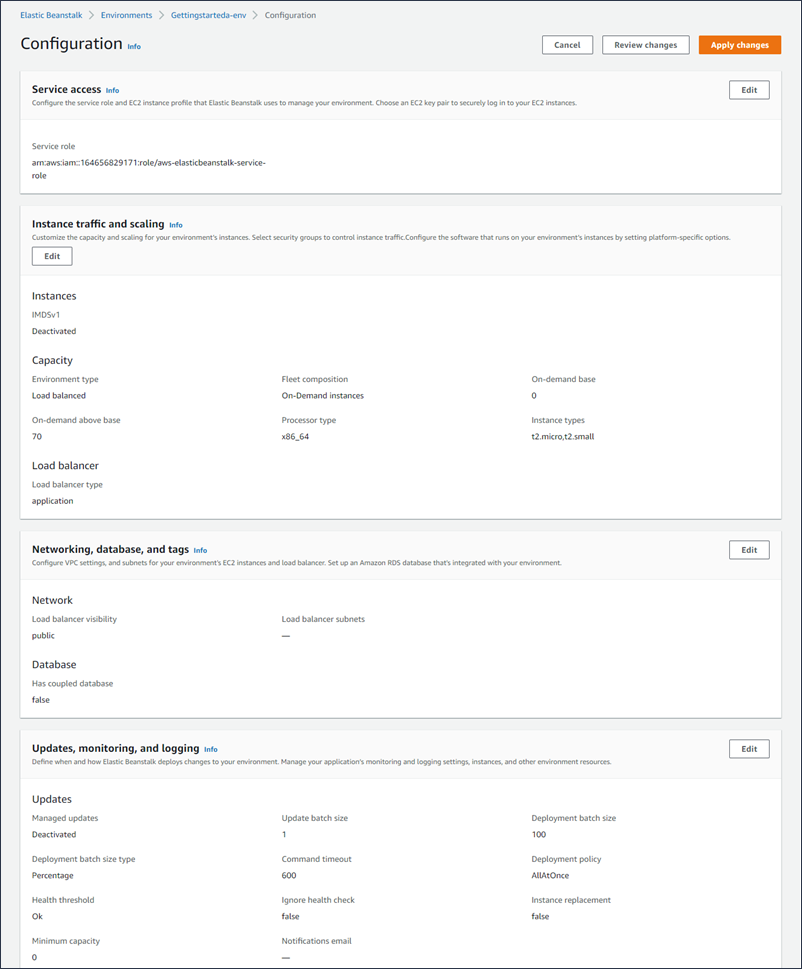Edit Networking, database, and tags section
Image resolution: width=802 pixels, height=969 pixels.
[x=749, y=549]
